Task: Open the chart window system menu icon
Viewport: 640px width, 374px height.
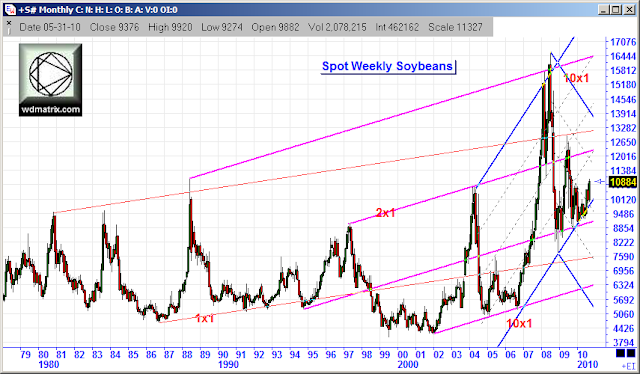Action: (10, 9)
